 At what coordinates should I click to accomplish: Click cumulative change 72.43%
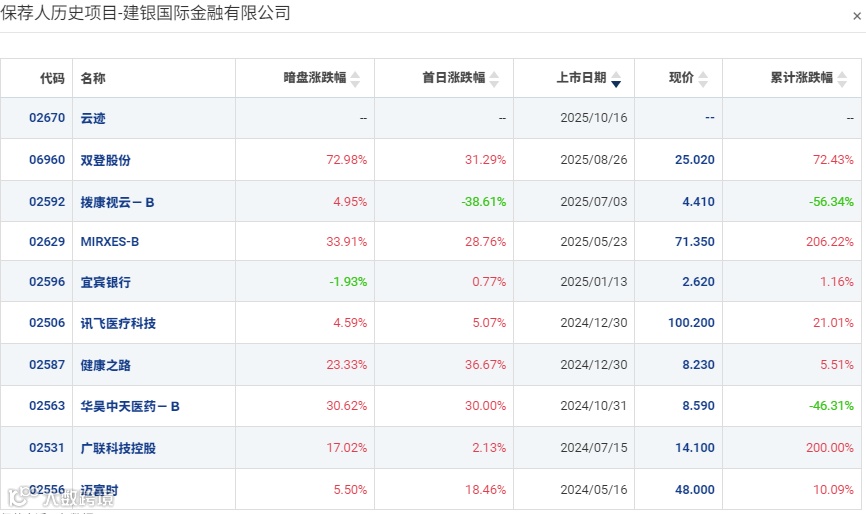click(833, 160)
